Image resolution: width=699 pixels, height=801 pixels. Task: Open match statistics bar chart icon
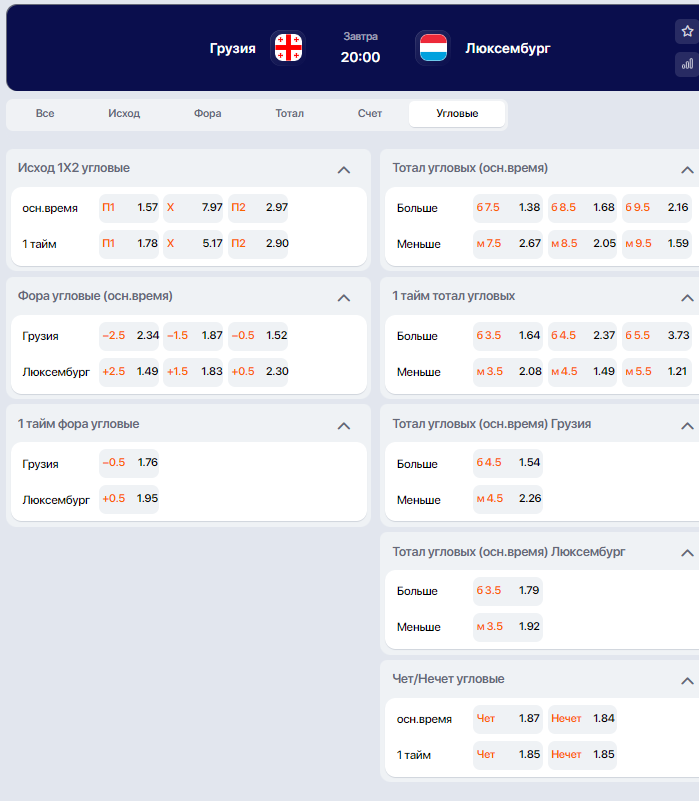687,64
